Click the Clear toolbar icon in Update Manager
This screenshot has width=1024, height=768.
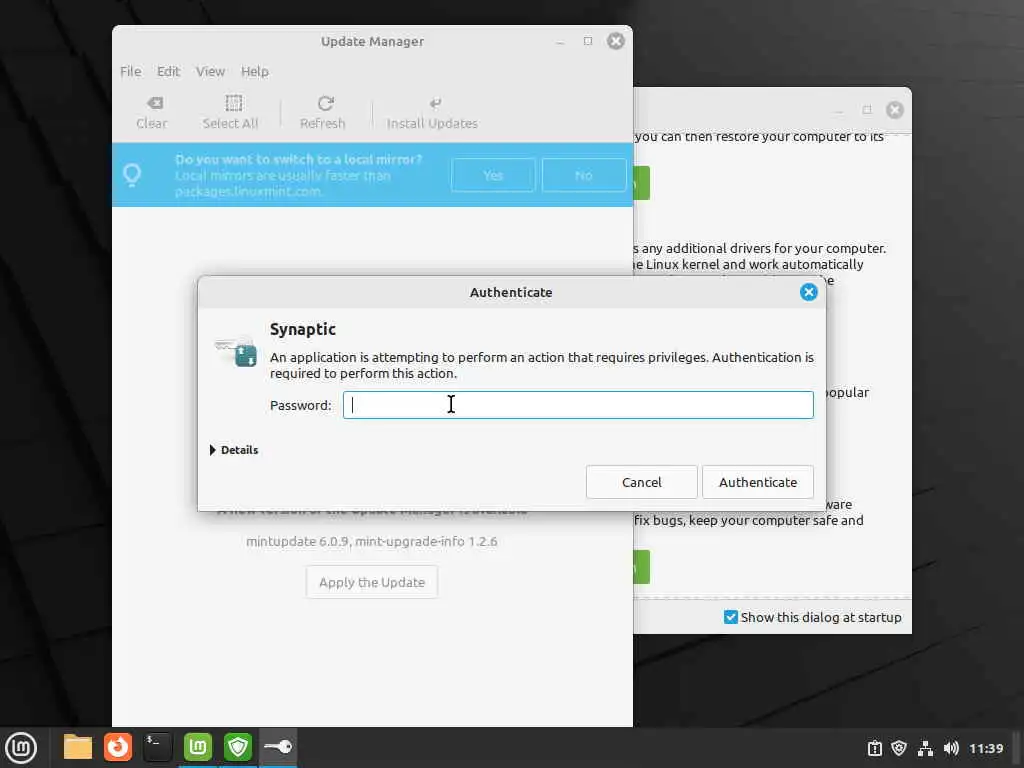pos(155,103)
